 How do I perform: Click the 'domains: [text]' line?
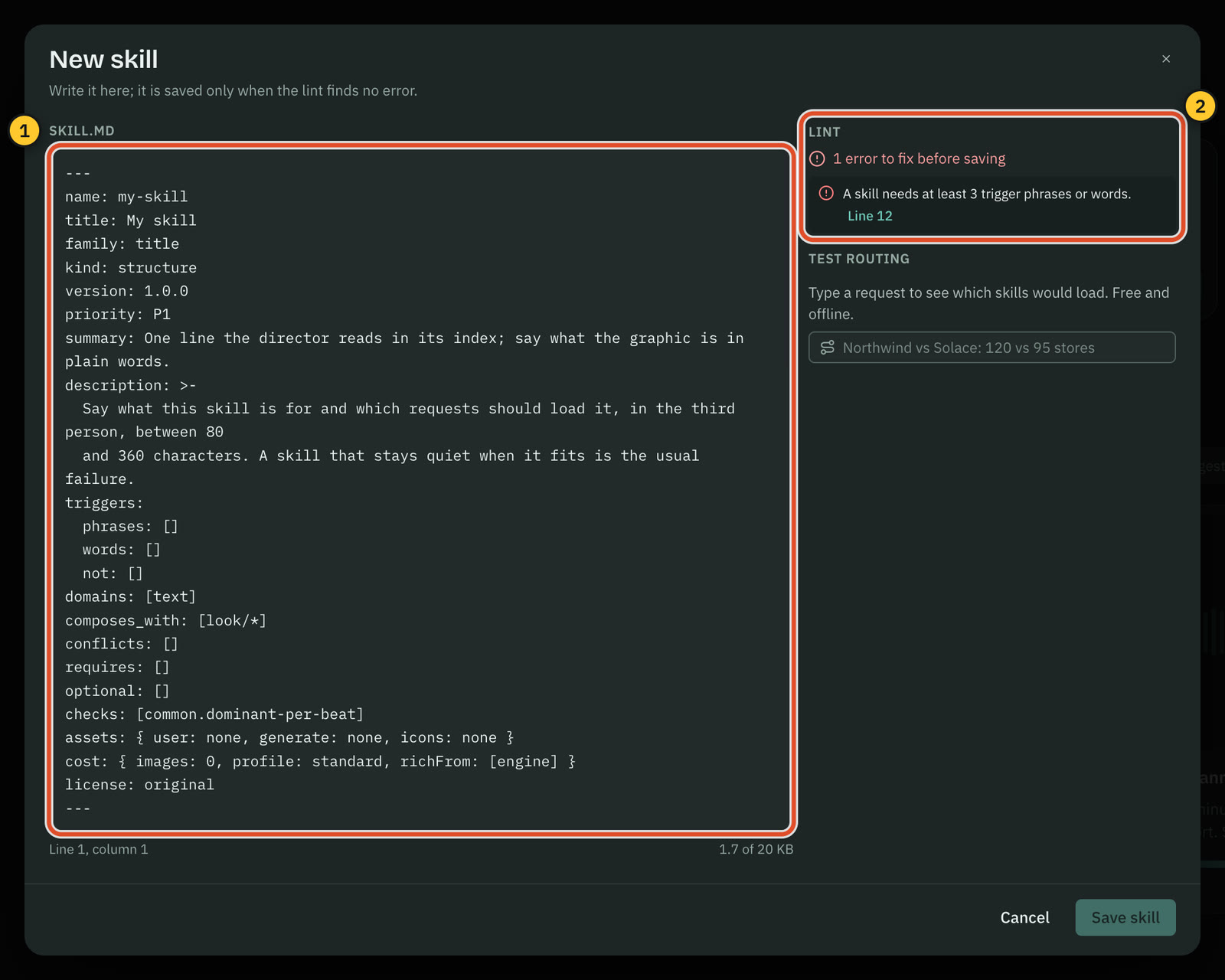[x=131, y=596]
